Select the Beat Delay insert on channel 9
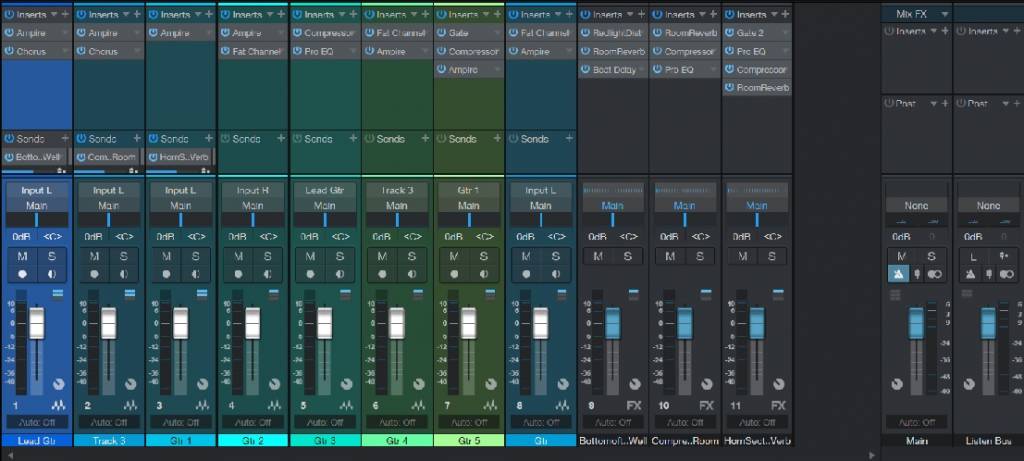This screenshot has width=1024, height=461. click(x=616, y=69)
